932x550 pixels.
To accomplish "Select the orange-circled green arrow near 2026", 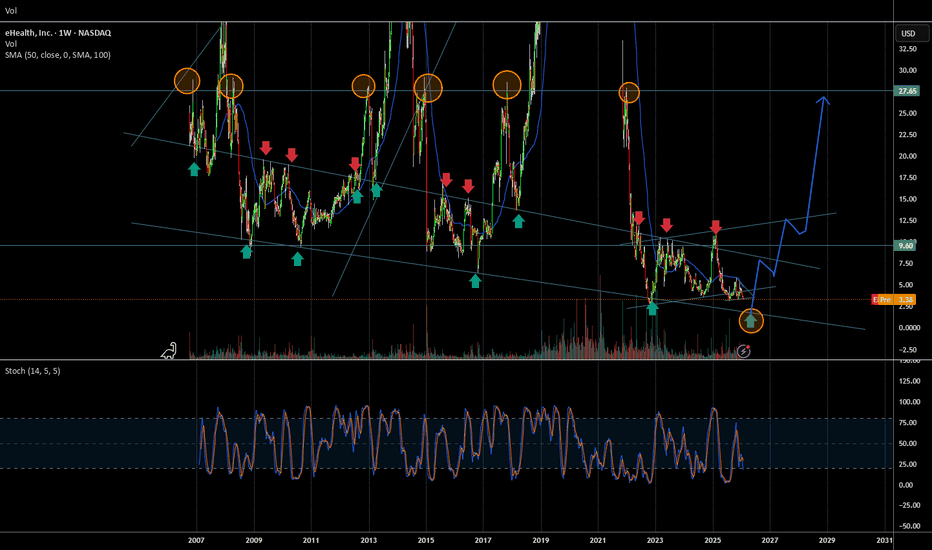I will [x=751, y=321].
